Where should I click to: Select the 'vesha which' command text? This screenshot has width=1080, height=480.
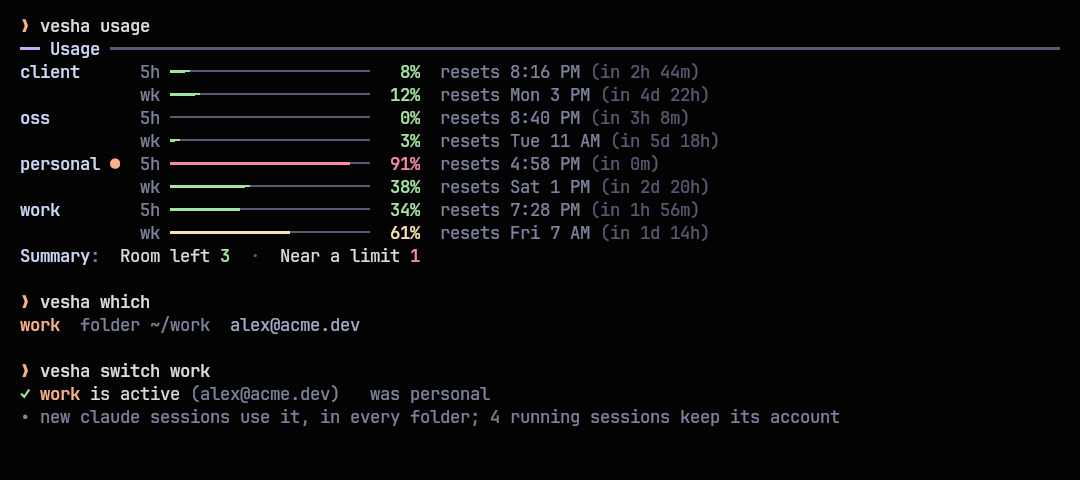[95, 302]
